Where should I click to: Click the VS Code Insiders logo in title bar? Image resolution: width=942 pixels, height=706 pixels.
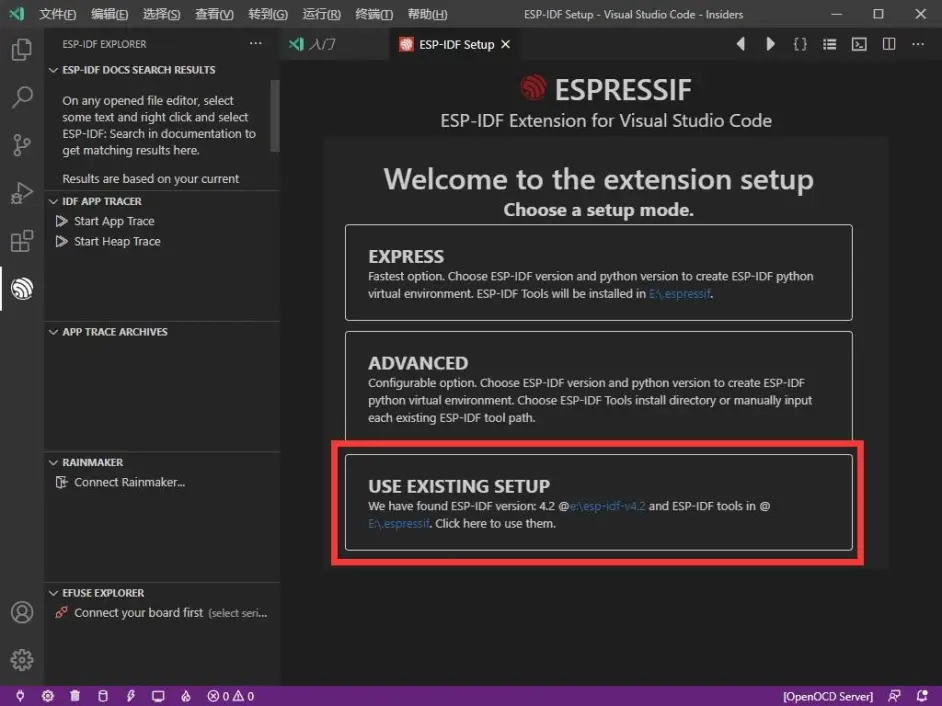[x=16, y=14]
